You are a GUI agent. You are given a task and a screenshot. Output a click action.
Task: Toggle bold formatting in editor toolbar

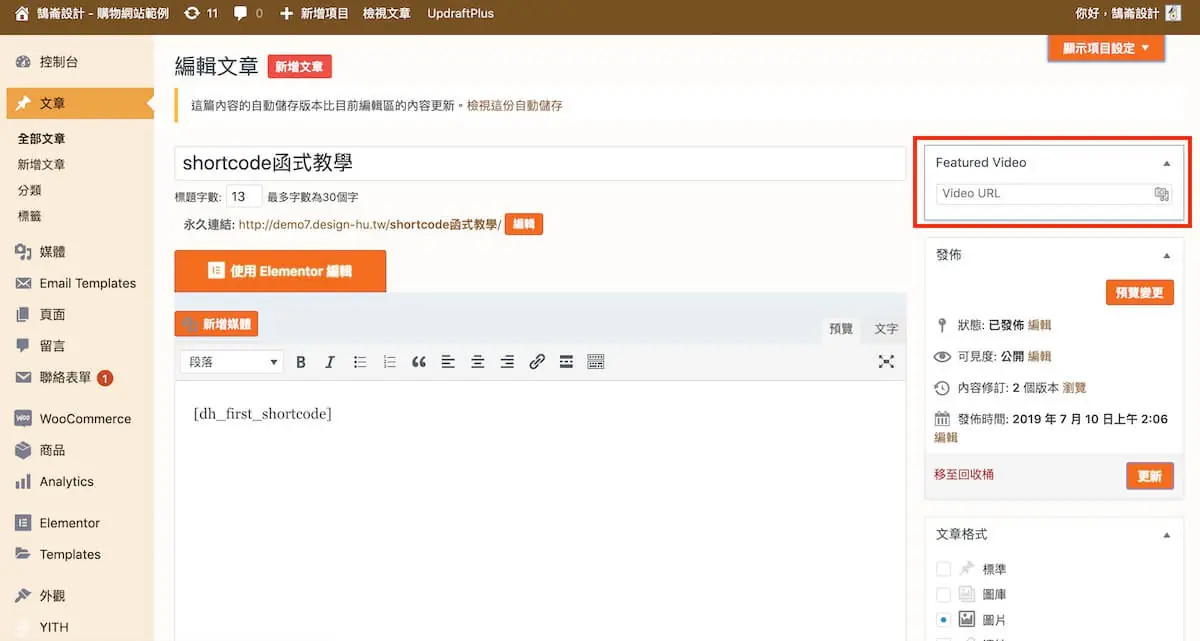click(x=301, y=362)
